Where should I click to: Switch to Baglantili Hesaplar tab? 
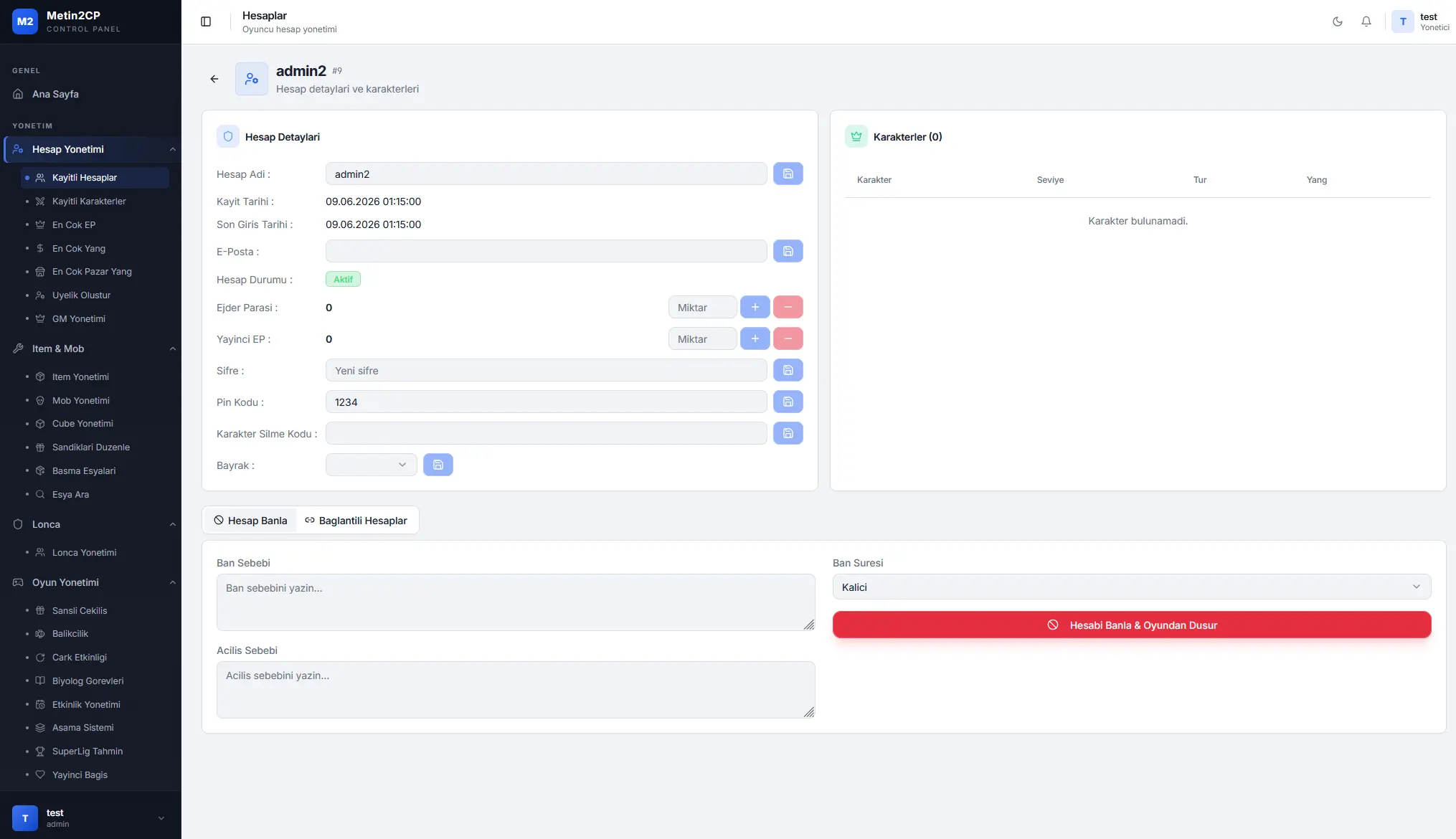356,520
